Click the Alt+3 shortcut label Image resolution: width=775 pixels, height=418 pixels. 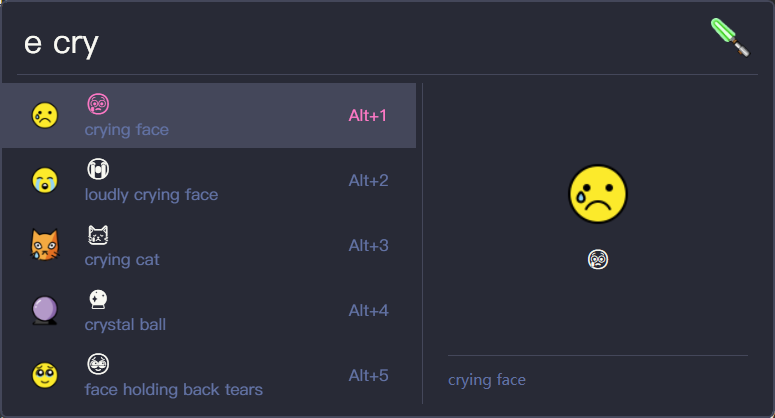point(368,246)
